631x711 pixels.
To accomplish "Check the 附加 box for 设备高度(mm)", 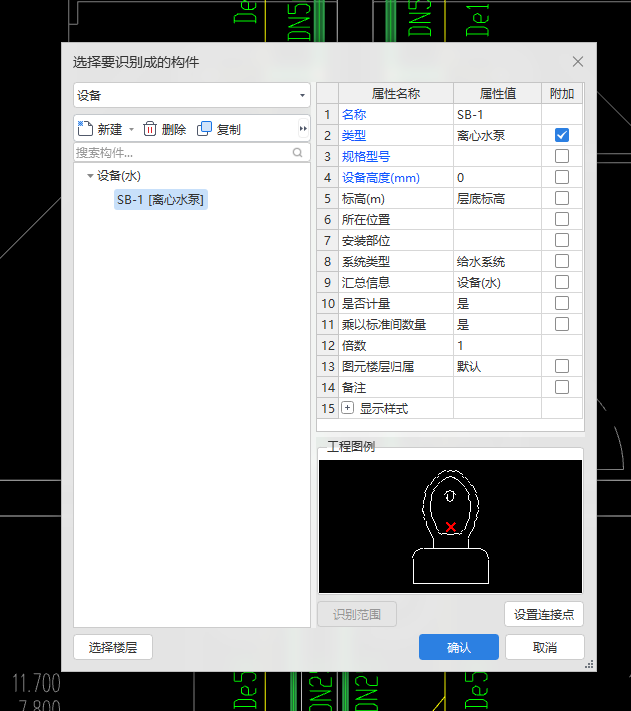I will coord(562,177).
